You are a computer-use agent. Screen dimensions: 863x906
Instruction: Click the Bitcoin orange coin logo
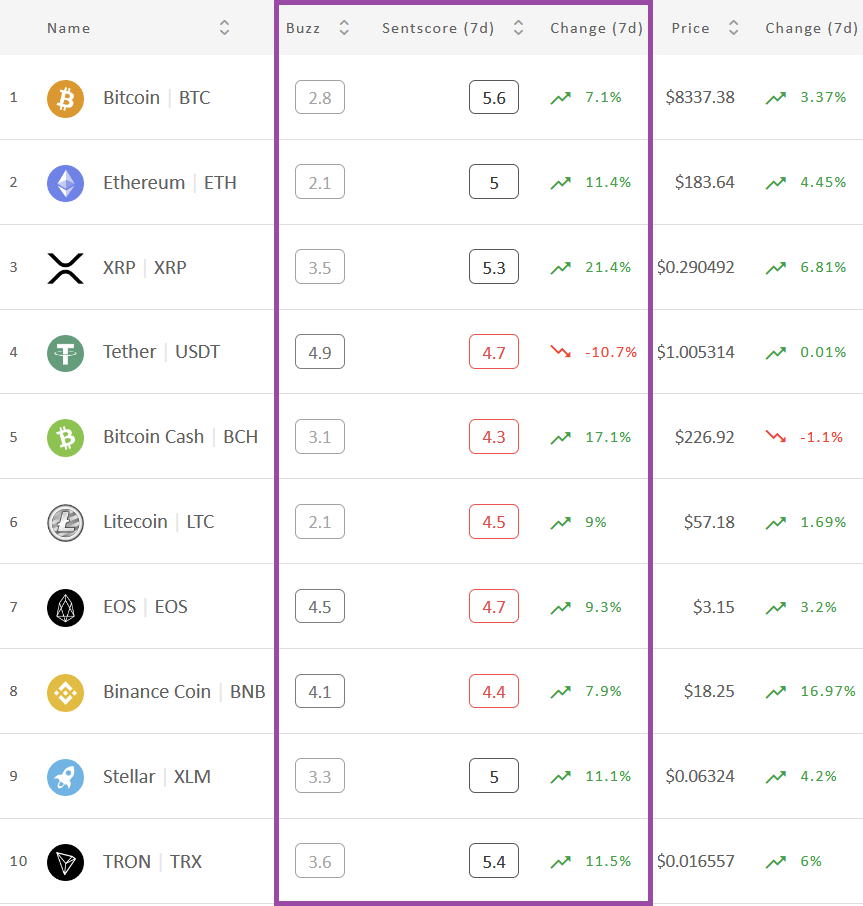click(65, 98)
